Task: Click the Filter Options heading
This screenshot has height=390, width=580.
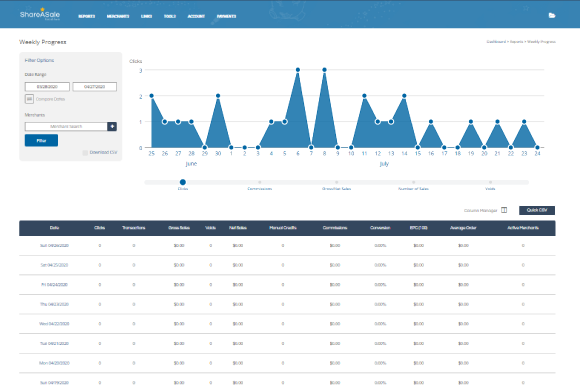Action: pyautogui.click(x=39, y=60)
